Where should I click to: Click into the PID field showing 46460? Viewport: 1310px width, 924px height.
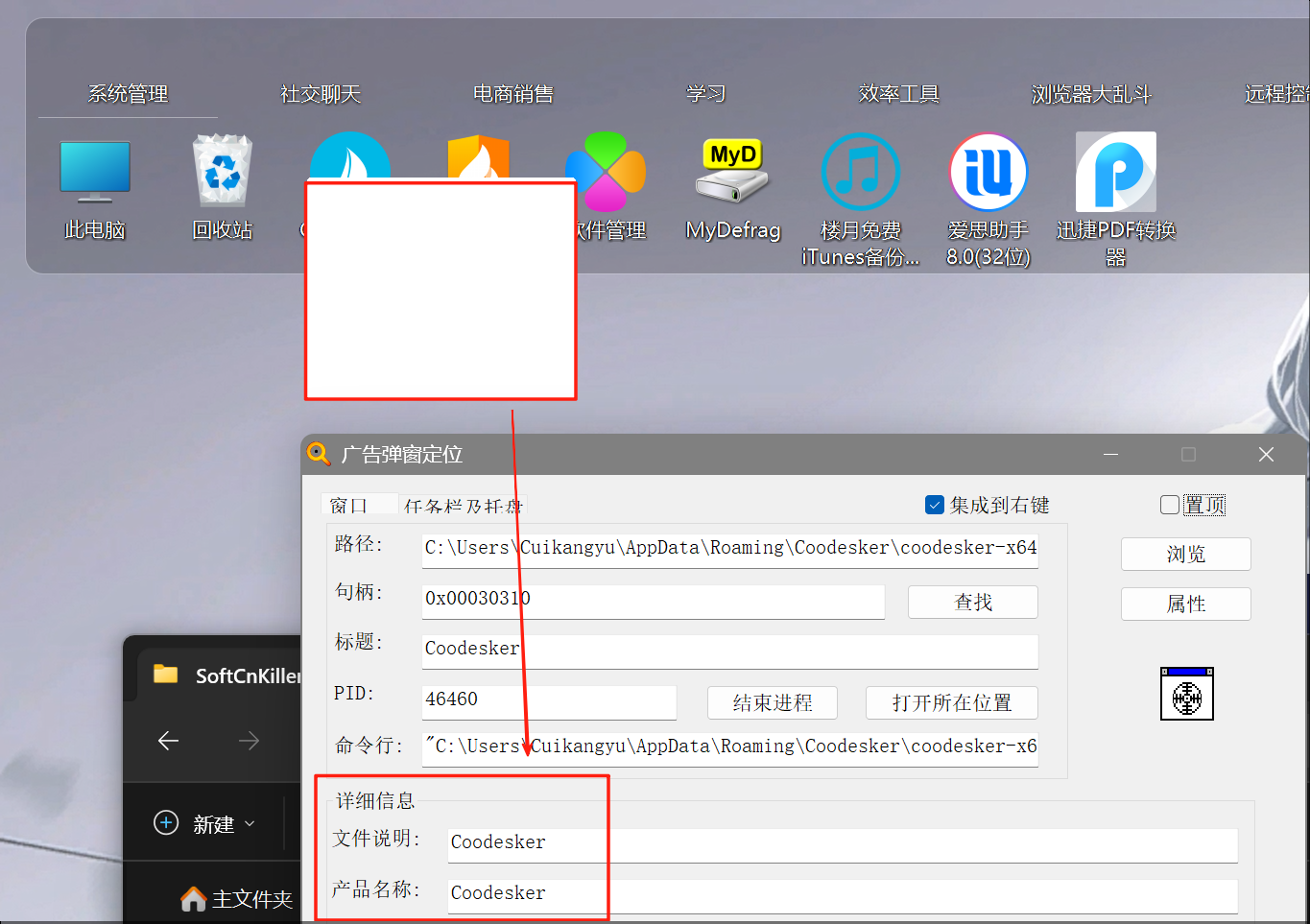548,699
